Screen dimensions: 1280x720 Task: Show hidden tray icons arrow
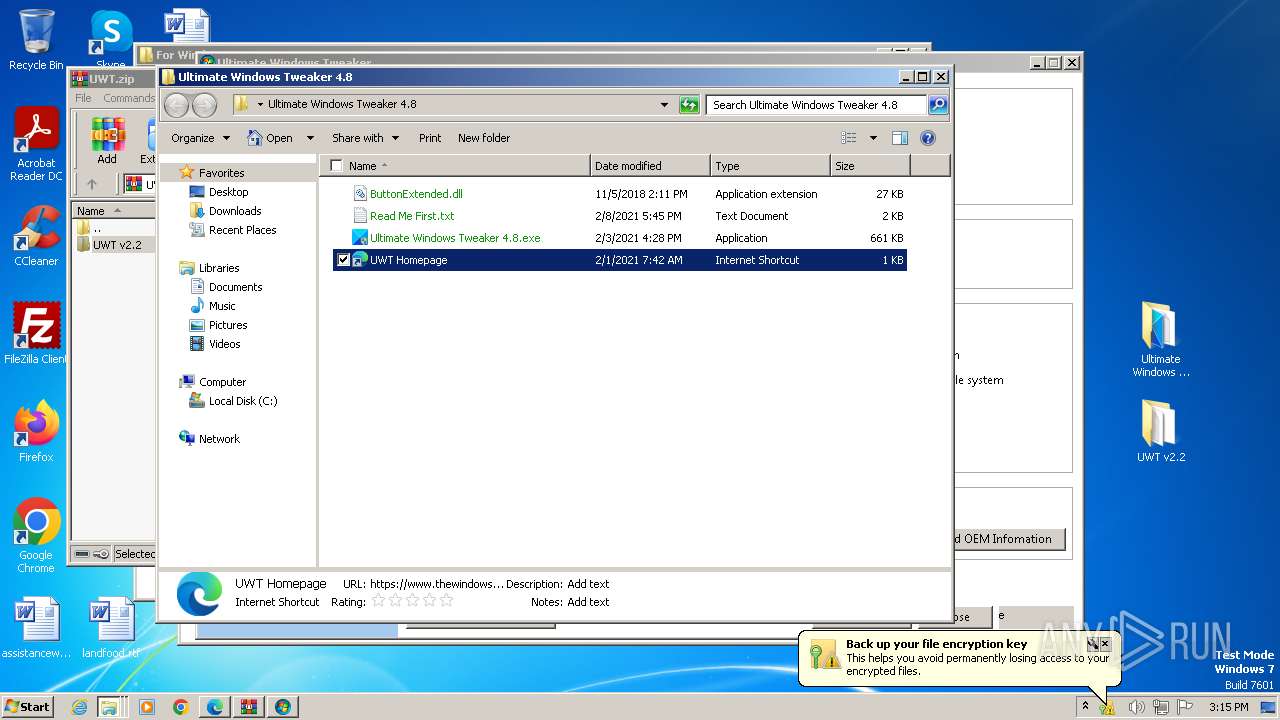(x=1085, y=706)
